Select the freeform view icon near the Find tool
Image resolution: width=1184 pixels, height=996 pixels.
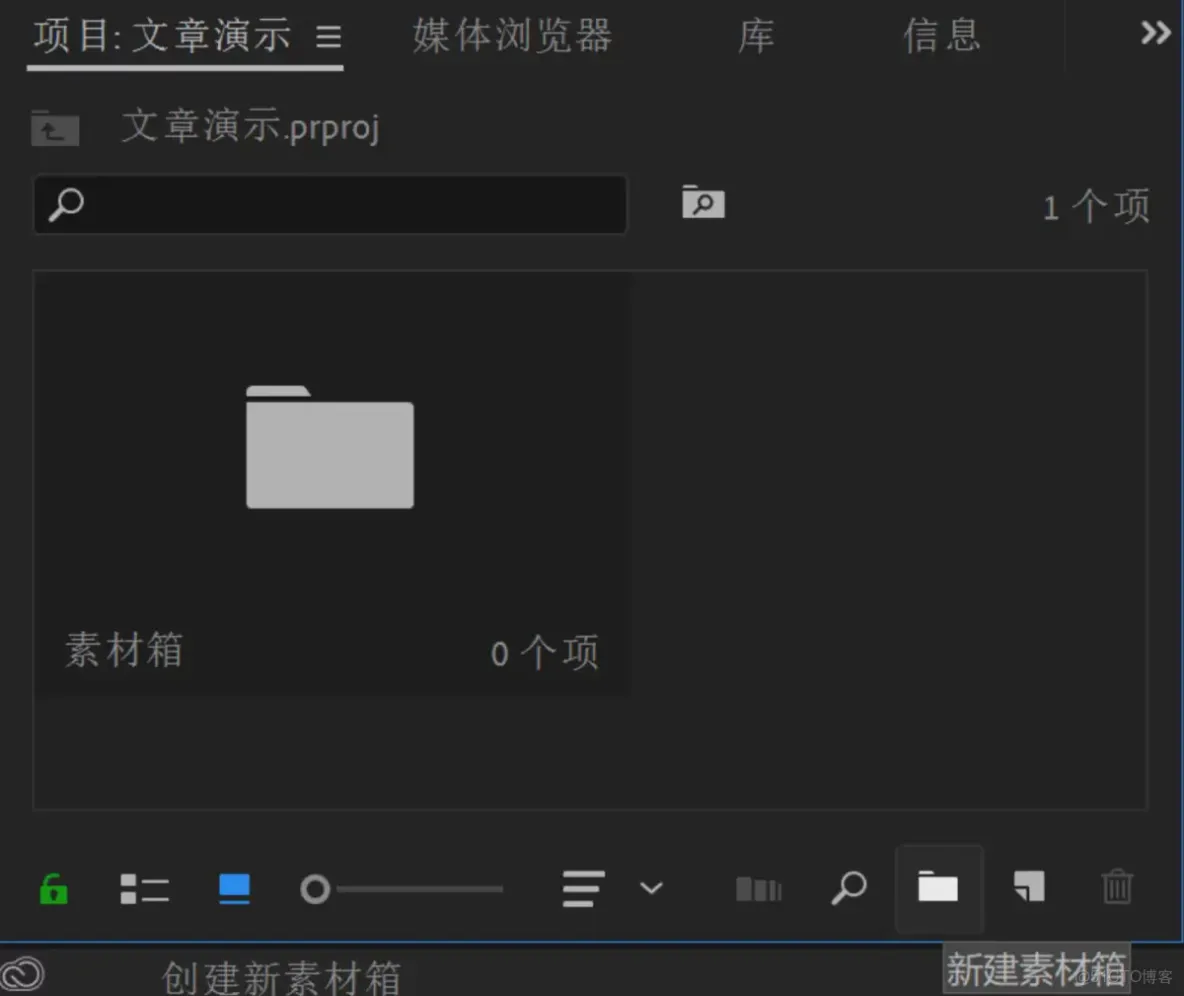[x=757, y=888]
